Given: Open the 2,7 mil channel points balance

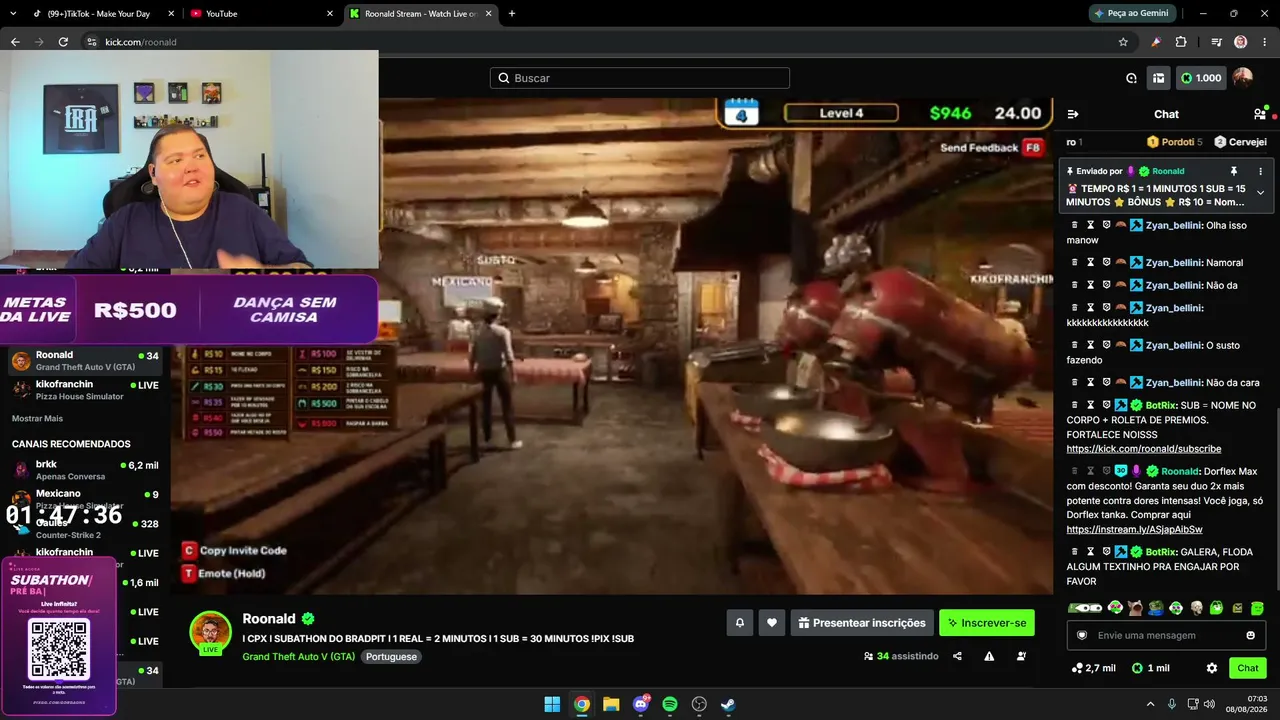Looking at the screenshot, I should [1093, 668].
